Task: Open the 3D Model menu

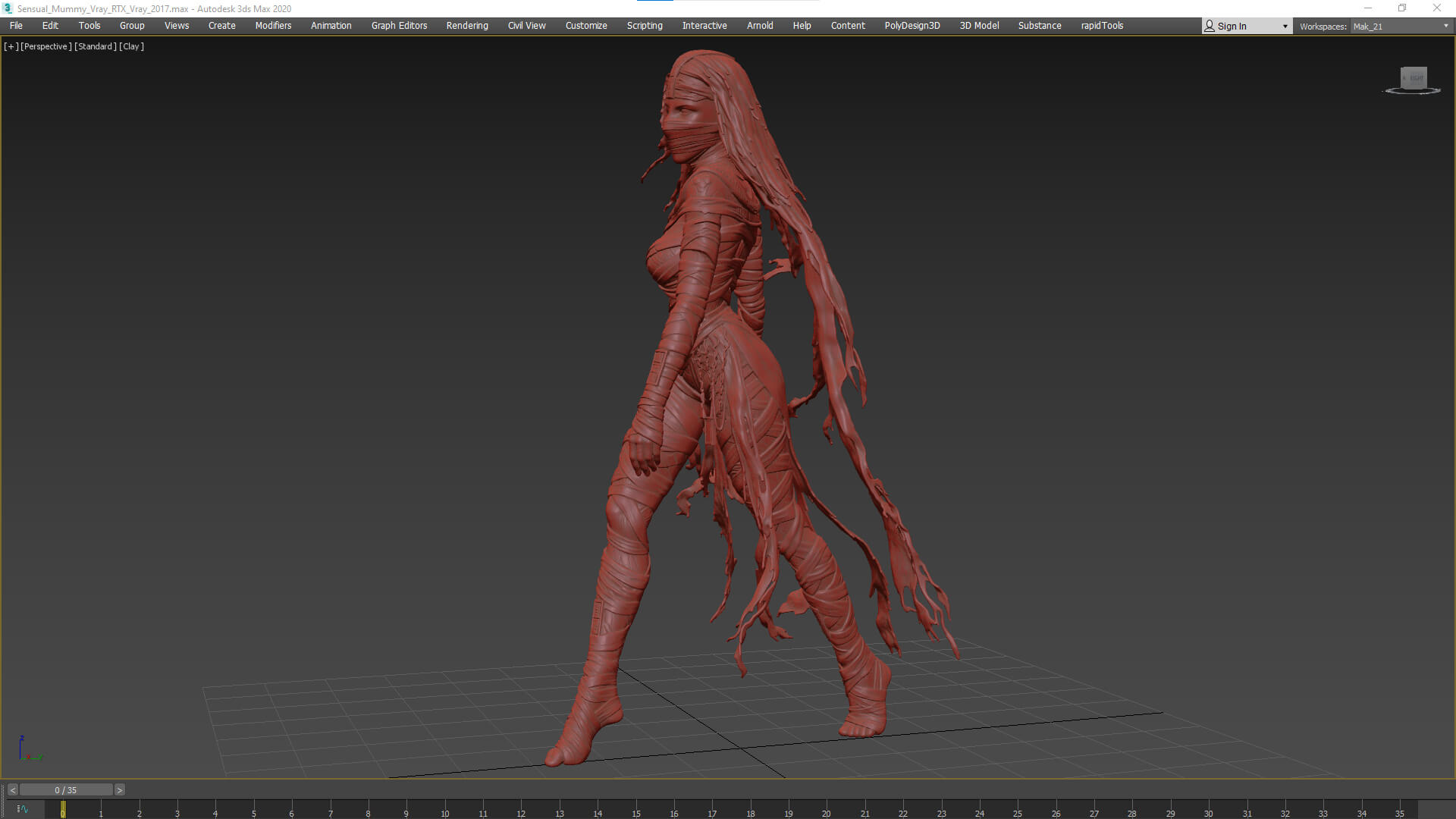Action: tap(980, 25)
